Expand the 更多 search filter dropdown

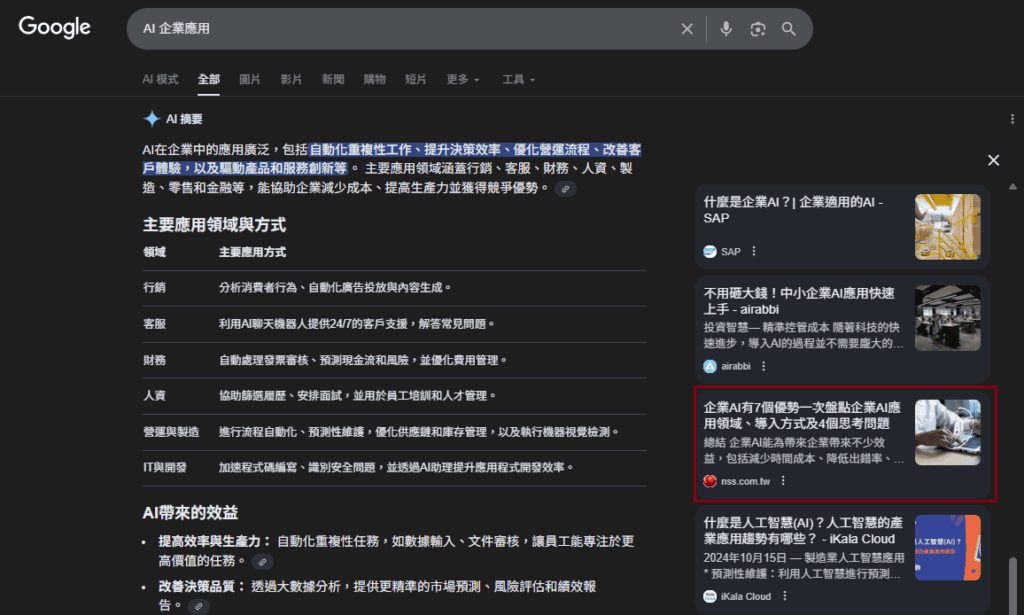click(x=462, y=79)
